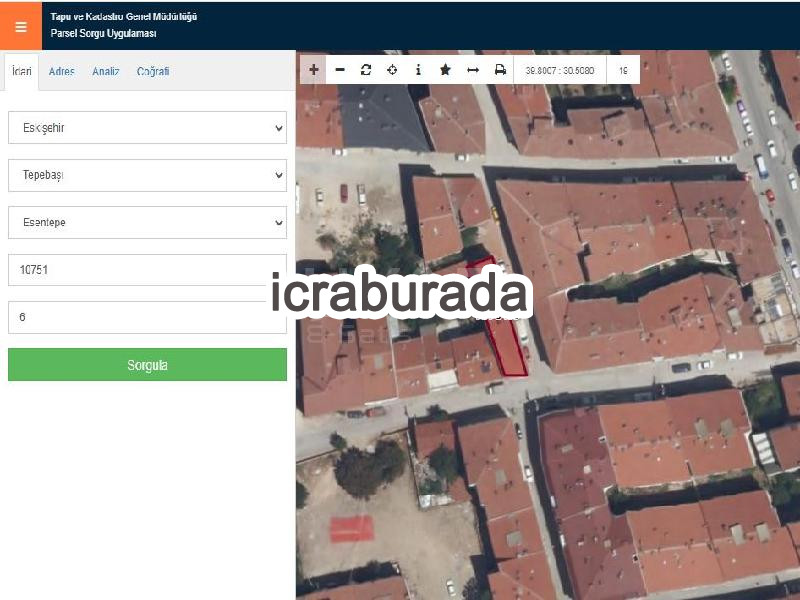Switch to the Analiz tab
Image resolution: width=800 pixels, height=600 pixels.
(x=106, y=71)
